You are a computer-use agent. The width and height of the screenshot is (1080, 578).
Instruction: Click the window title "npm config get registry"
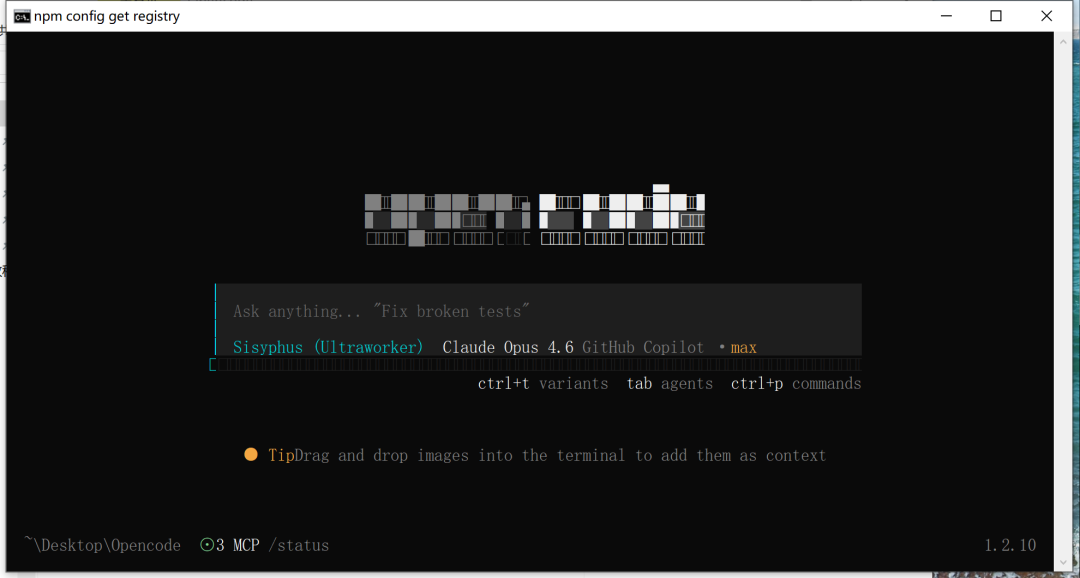[107, 17]
